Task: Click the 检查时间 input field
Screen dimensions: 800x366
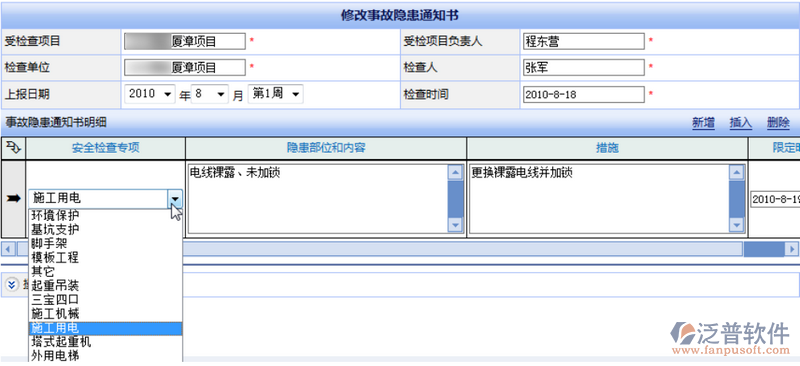Action: pyautogui.click(x=584, y=94)
